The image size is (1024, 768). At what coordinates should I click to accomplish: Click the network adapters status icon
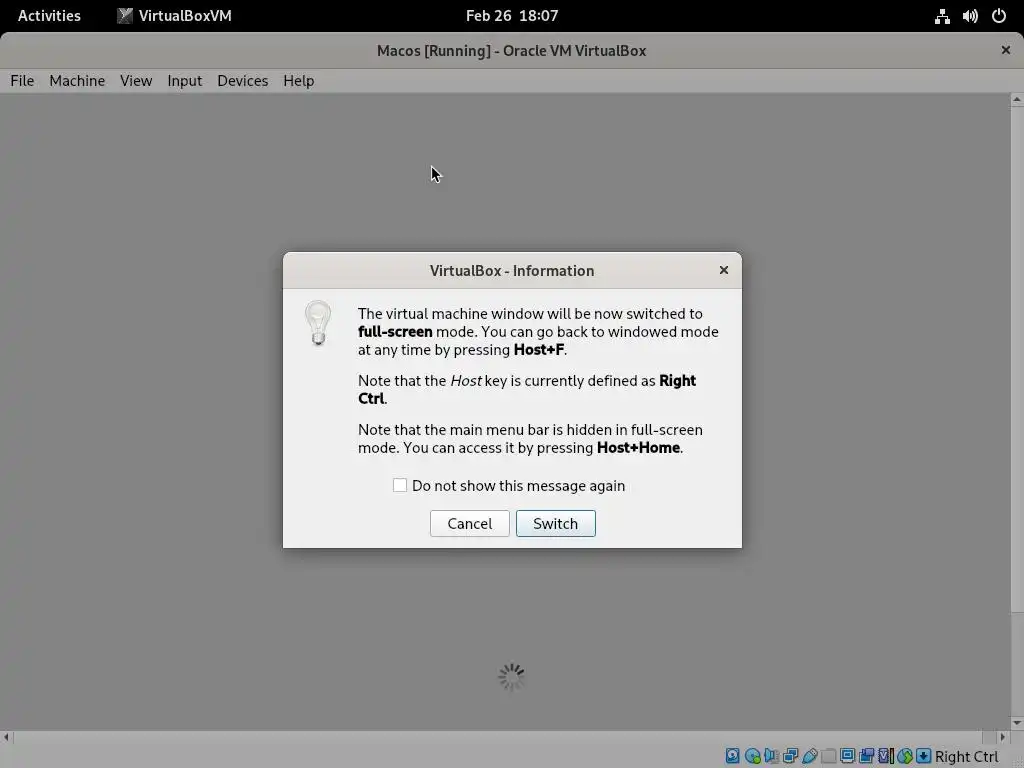pos(790,756)
